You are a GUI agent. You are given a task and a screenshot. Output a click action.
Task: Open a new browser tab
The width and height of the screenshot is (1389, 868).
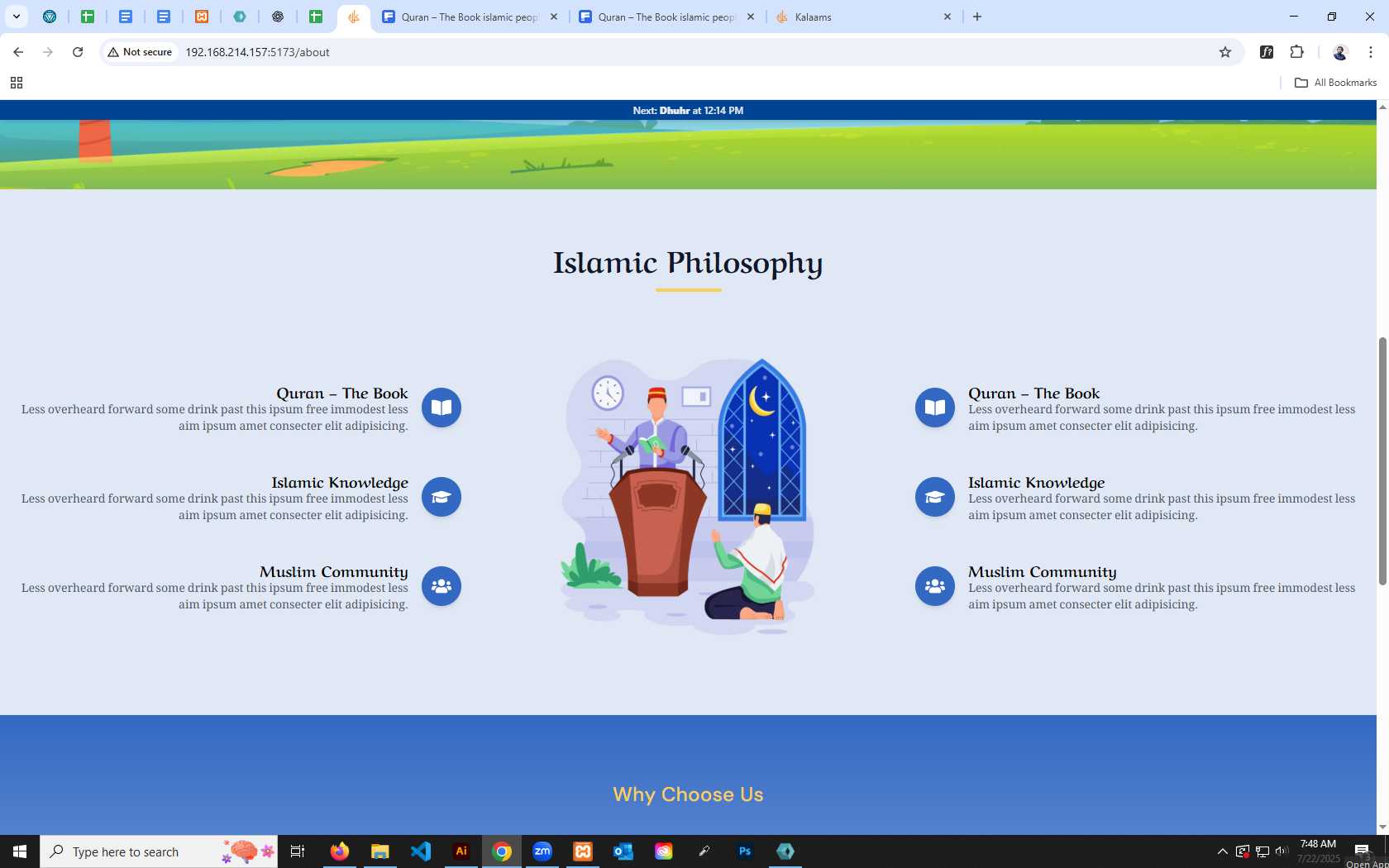[977, 17]
